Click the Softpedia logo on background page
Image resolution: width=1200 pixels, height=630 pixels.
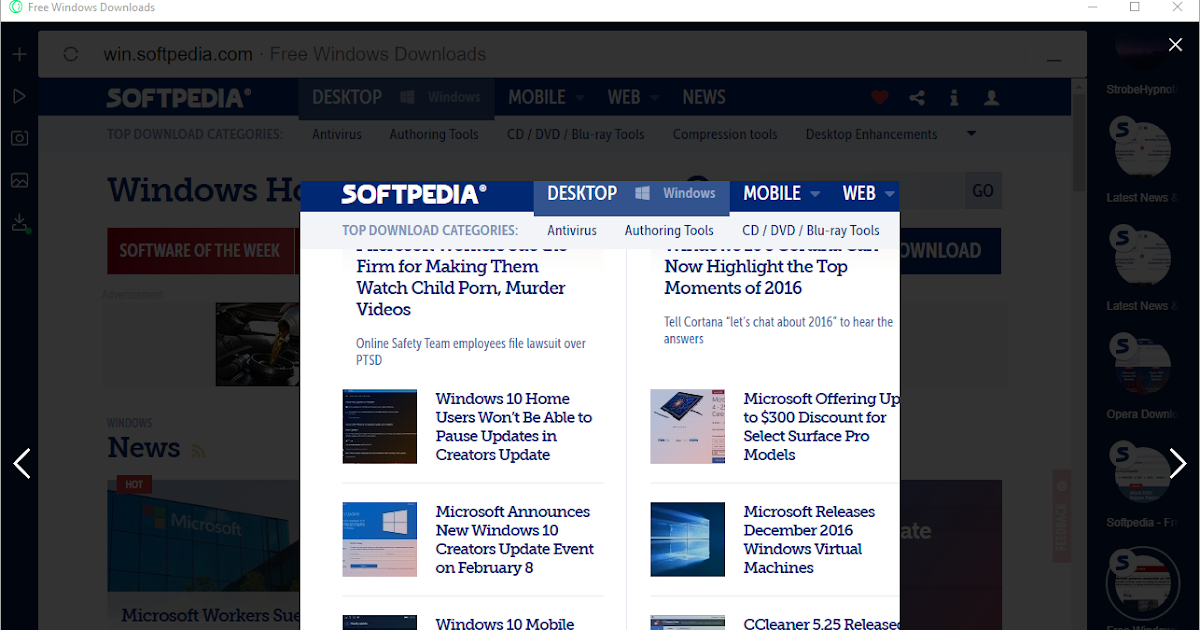click(x=179, y=97)
